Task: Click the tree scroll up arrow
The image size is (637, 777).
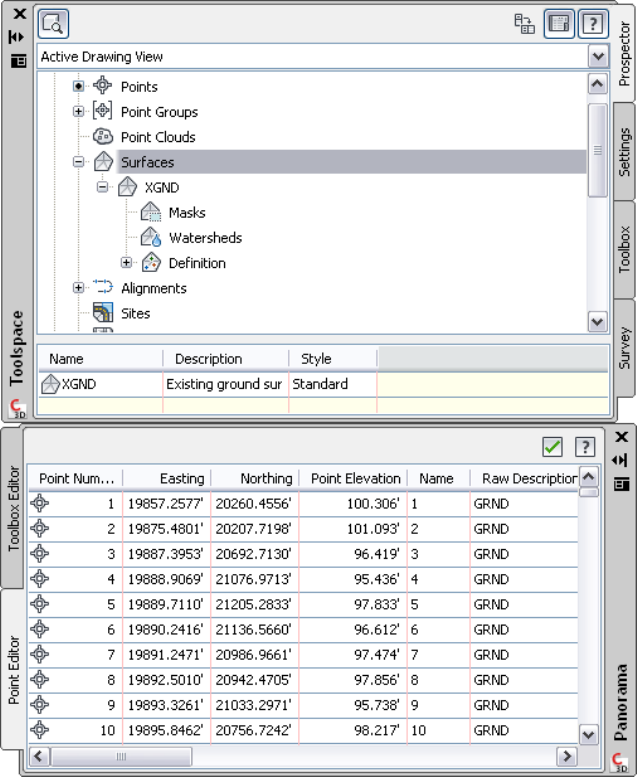Action: click(x=597, y=84)
